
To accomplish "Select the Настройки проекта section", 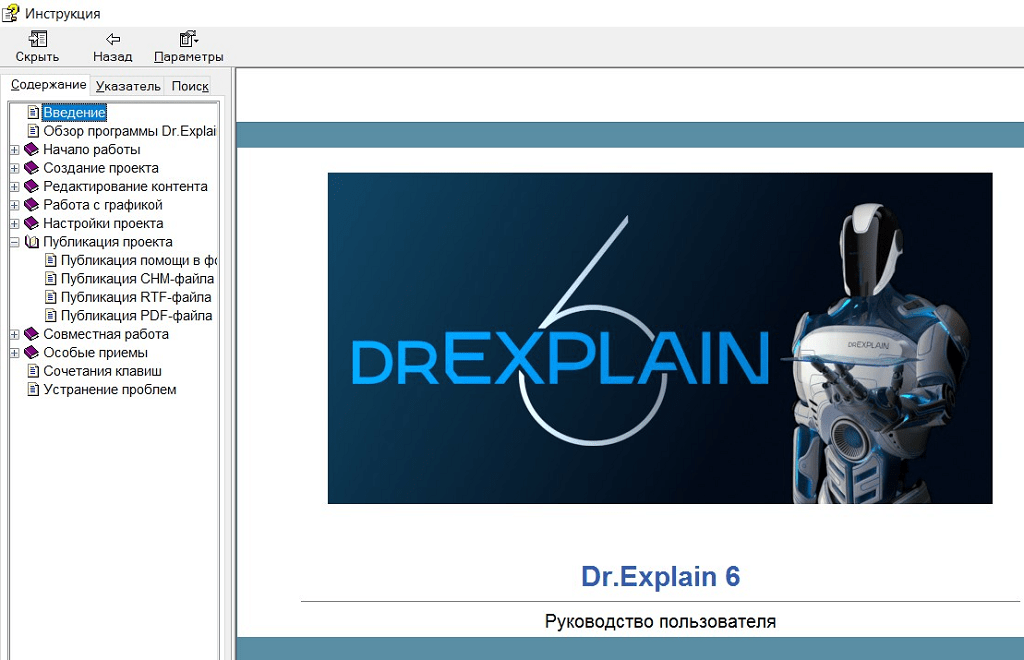I will [103, 223].
